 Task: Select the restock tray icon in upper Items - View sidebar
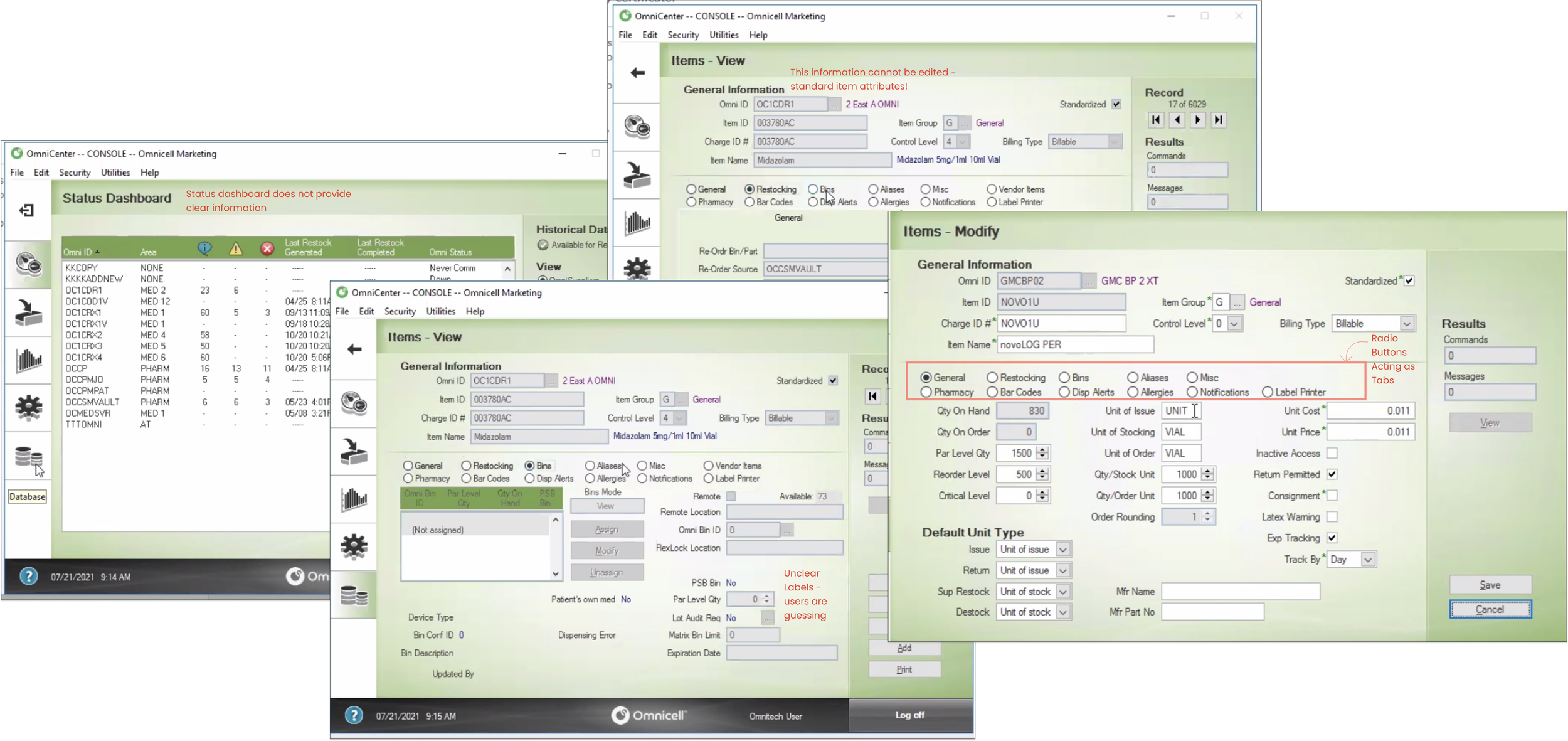click(x=637, y=175)
